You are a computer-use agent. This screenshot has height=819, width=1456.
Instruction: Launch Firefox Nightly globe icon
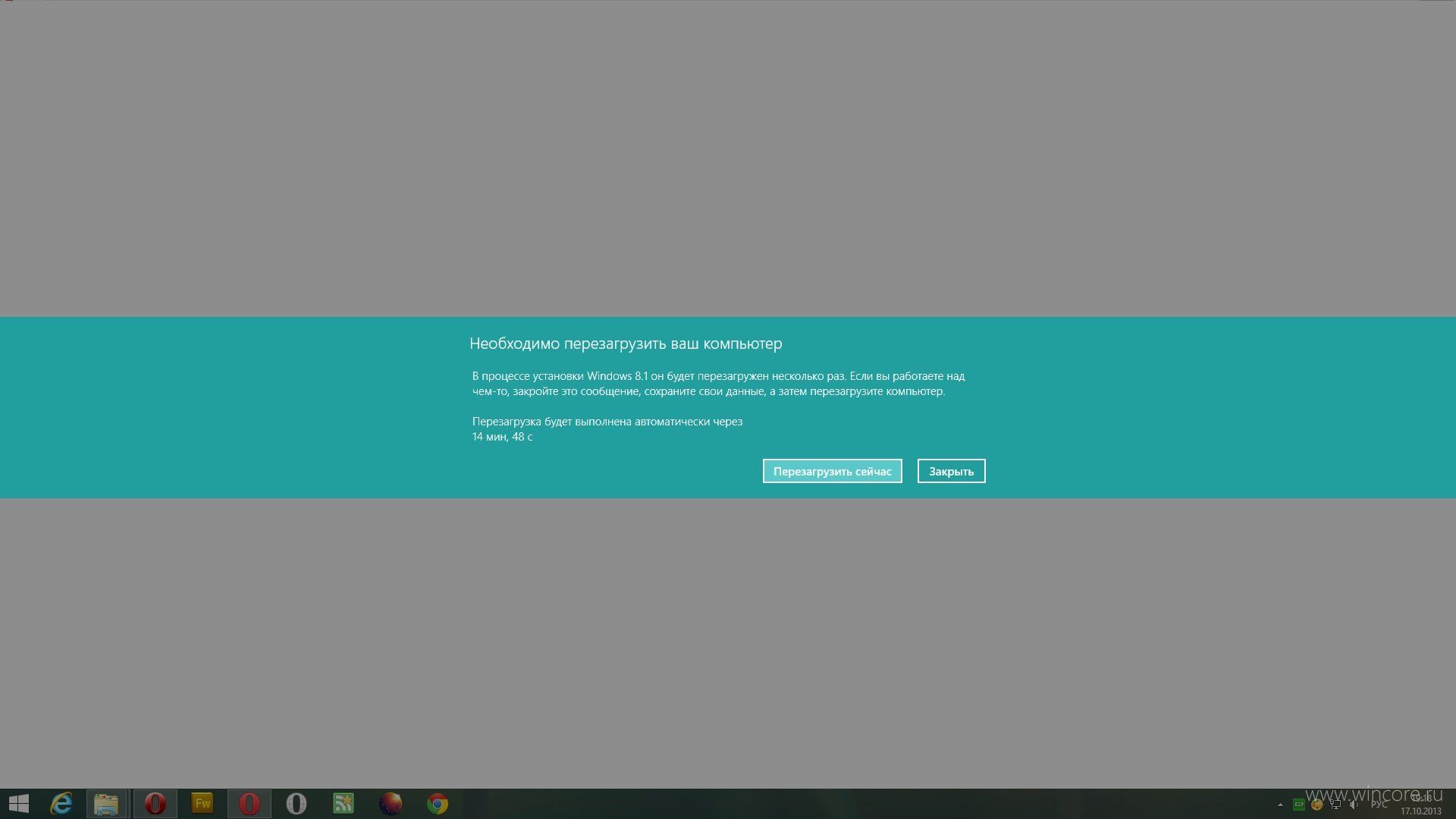point(391,804)
